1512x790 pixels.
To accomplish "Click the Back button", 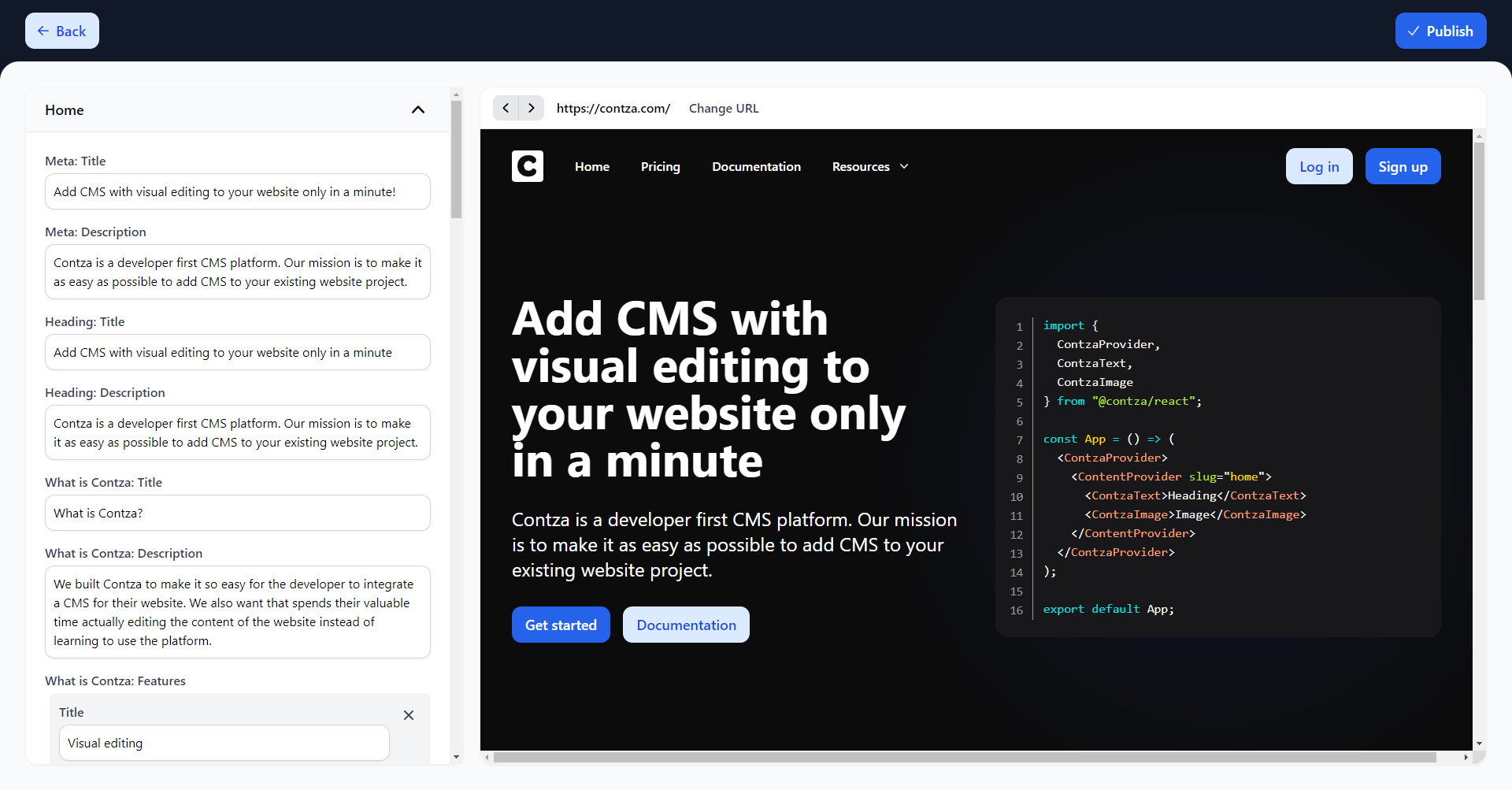I will (62, 31).
